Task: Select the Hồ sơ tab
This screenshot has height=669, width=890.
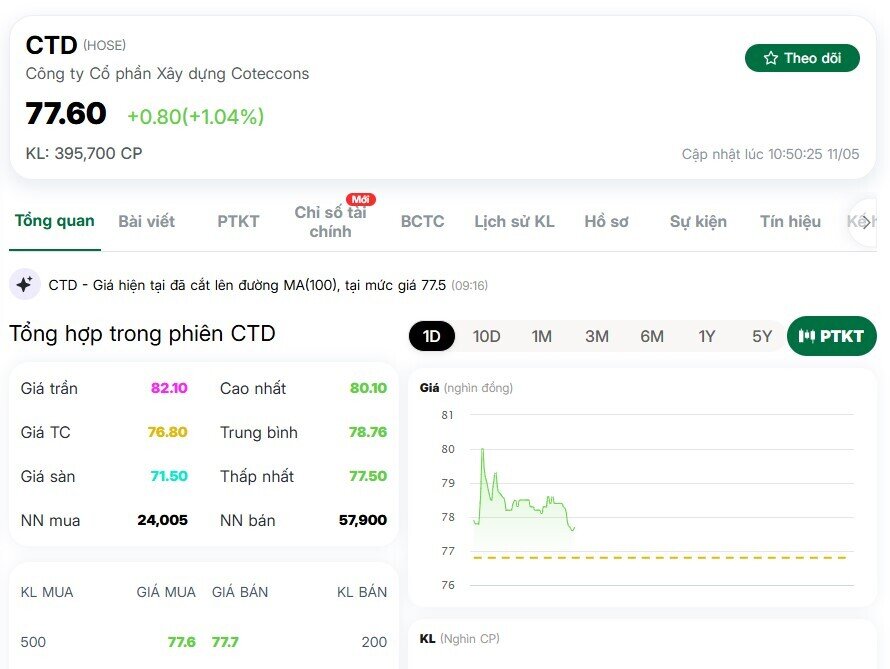Action: pos(606,221)
